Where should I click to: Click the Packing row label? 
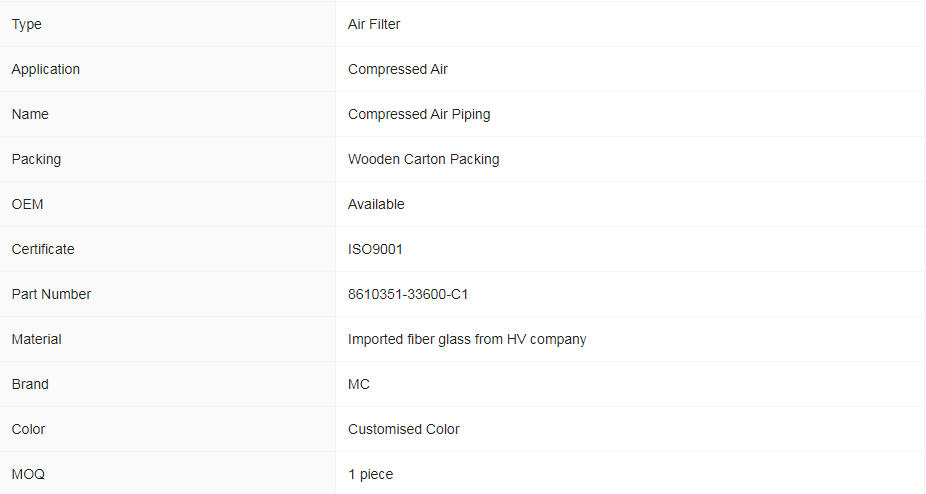click(36, 159)
